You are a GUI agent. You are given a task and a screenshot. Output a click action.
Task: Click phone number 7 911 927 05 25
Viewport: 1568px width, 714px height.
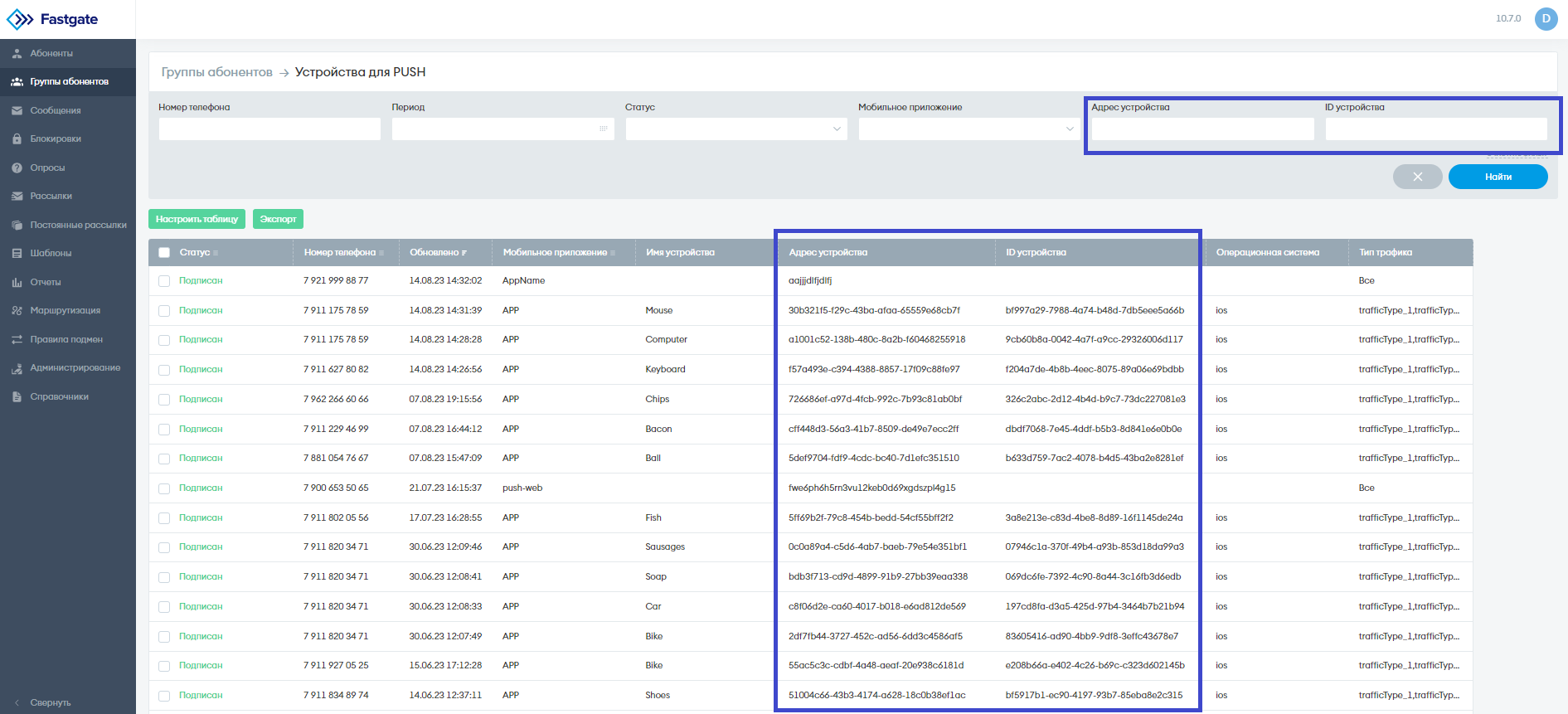tap(336, 666)
